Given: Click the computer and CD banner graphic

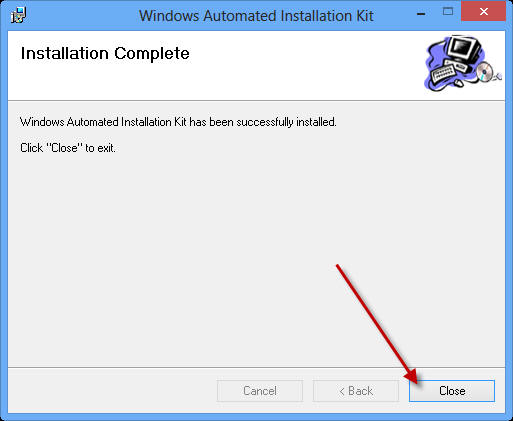Looking at the screenshot, I should (x=463, y=63).
